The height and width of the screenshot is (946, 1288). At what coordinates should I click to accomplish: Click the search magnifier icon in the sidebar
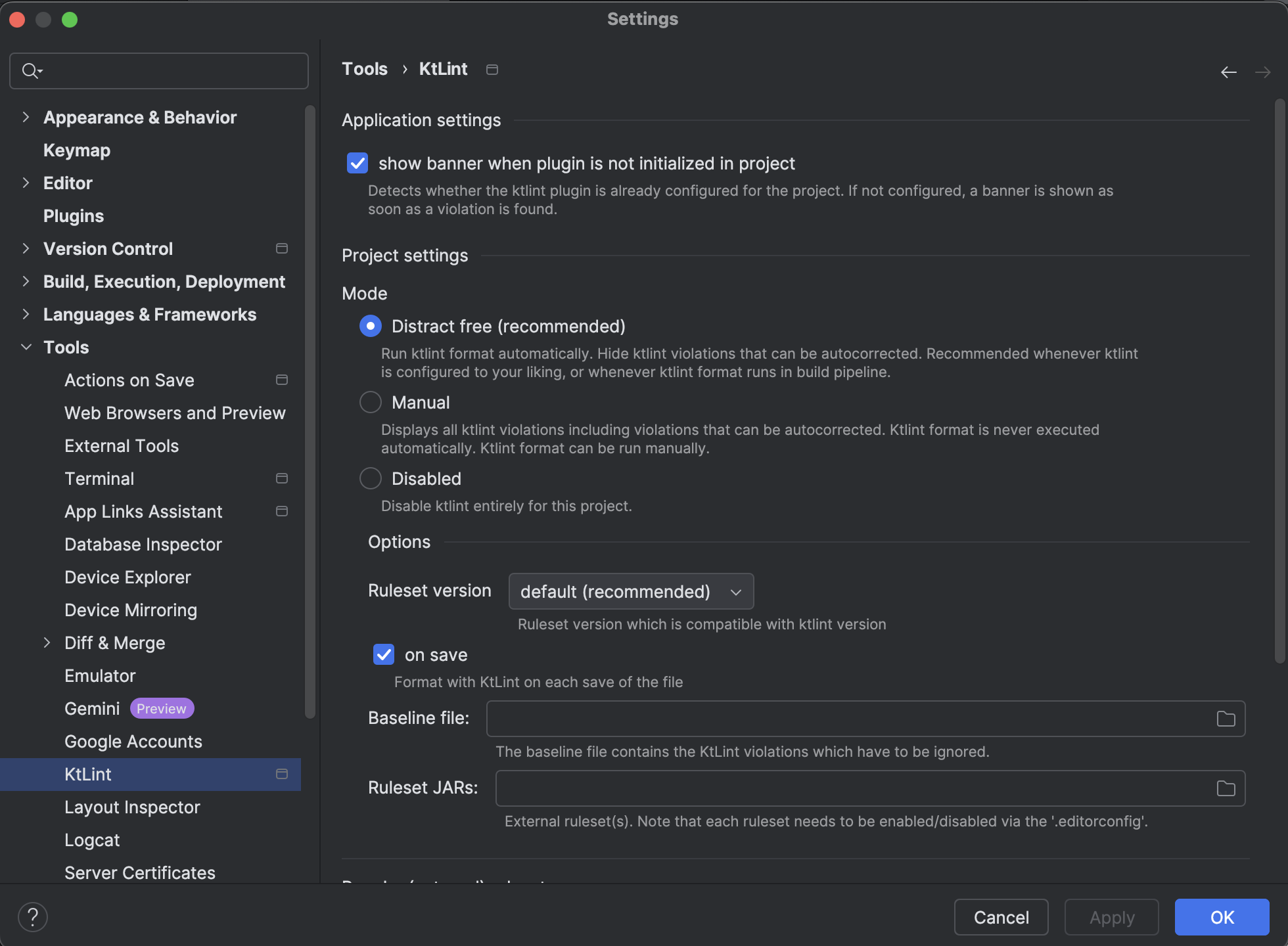30,71
